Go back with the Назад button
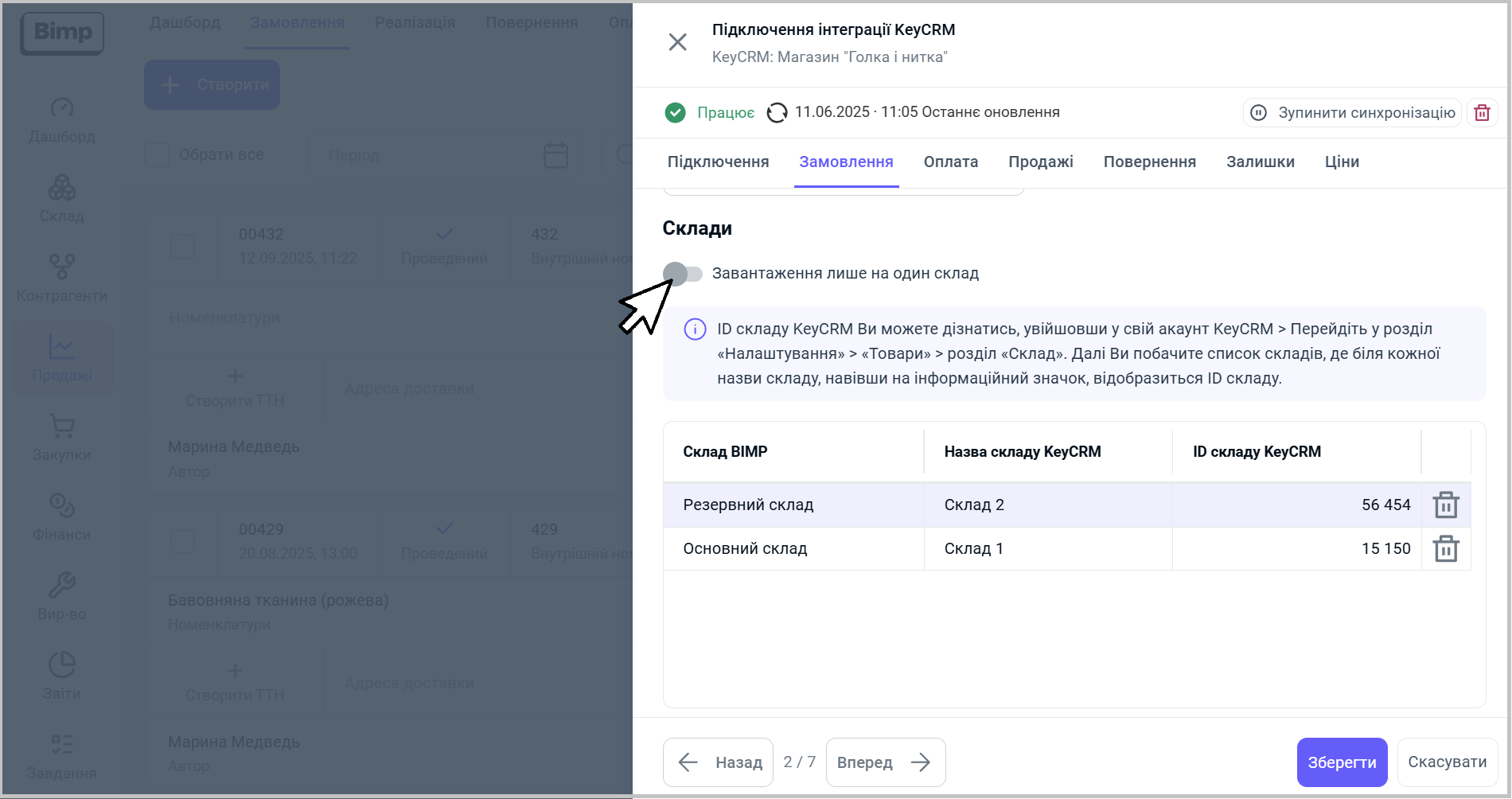 coord(718,762)
